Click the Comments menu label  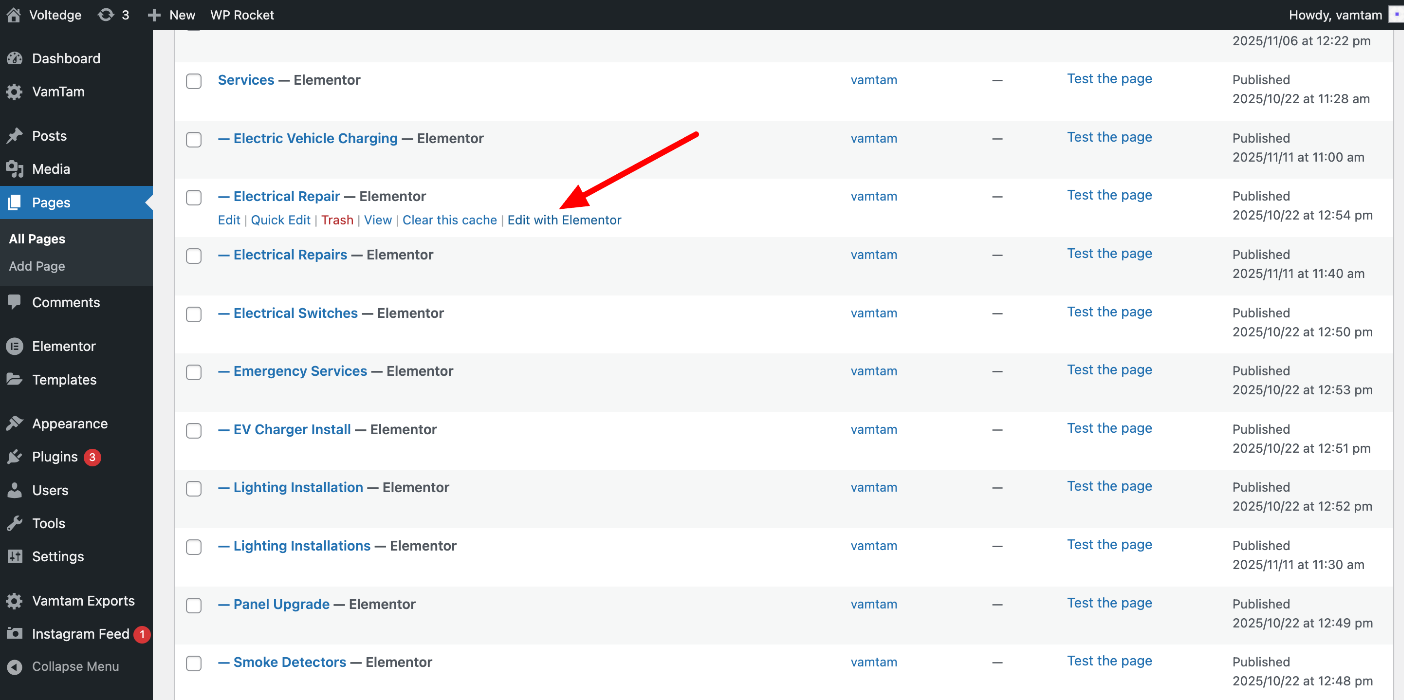[x=66, y=302]
